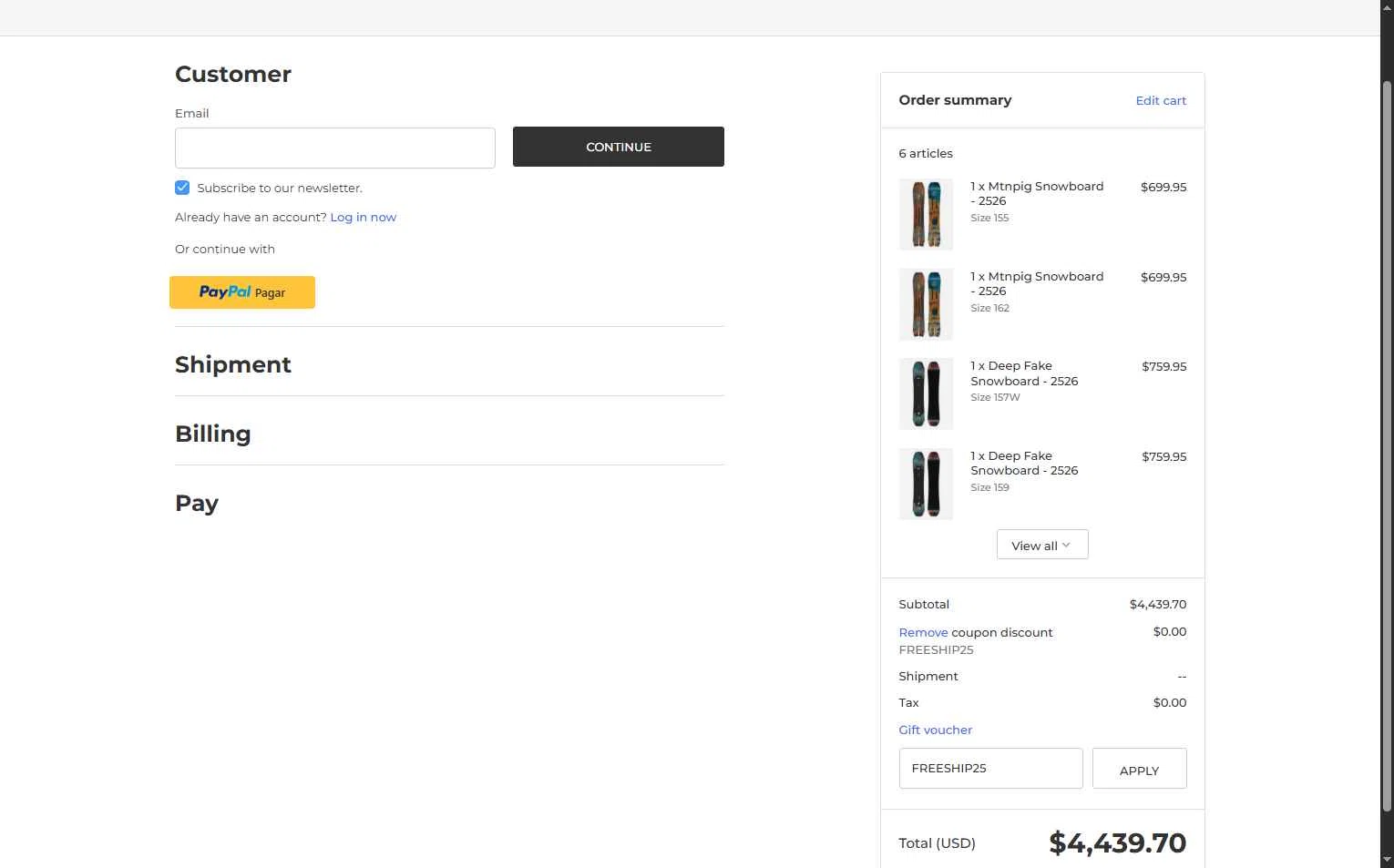Click Deep Fake Snowboard Size 159 thumbnail

coord(926,484)
